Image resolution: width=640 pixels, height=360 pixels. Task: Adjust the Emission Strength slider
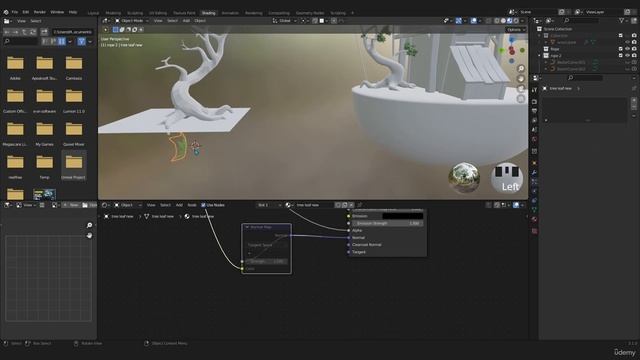387,223
